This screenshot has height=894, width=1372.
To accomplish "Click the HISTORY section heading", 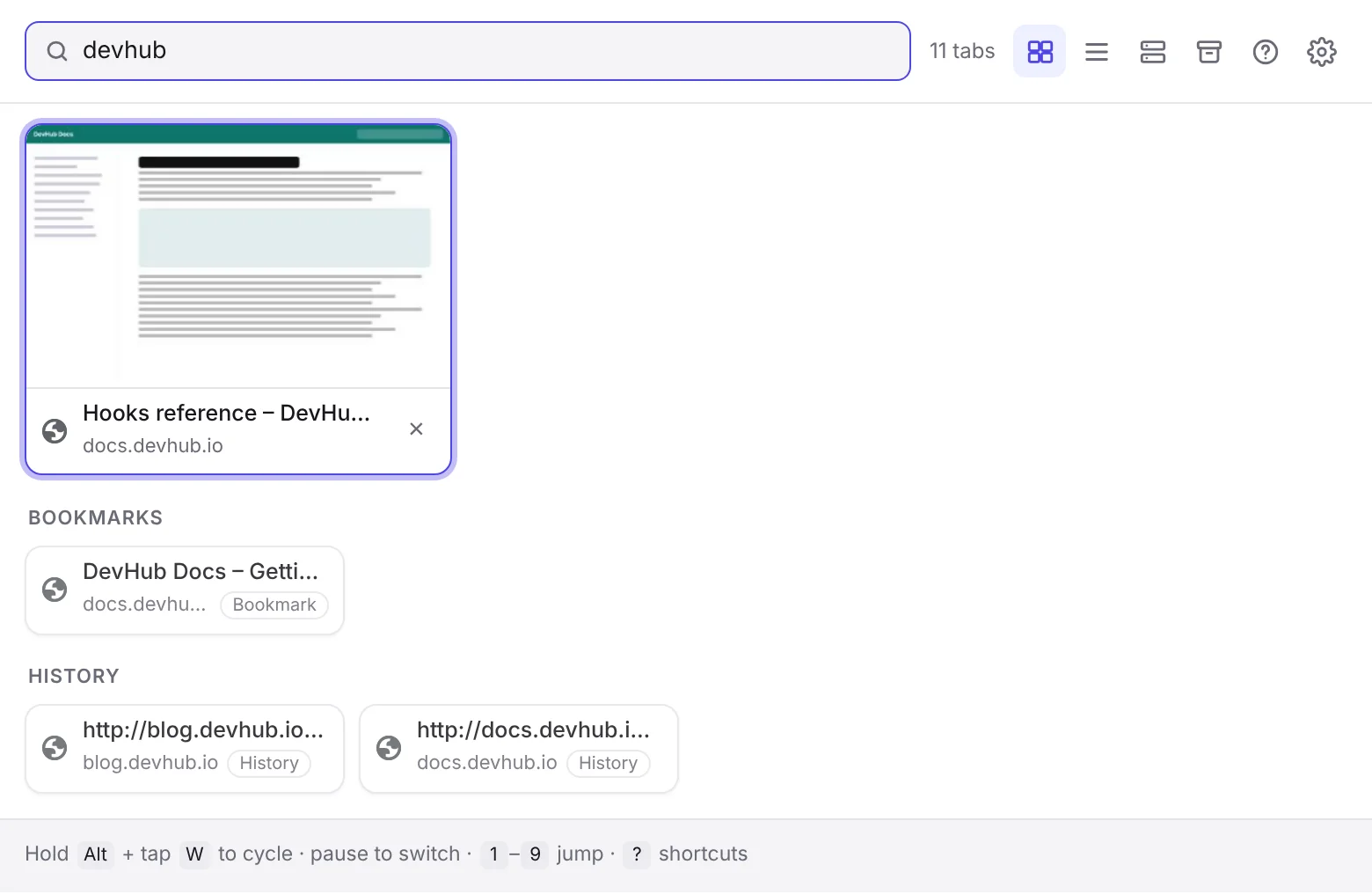I will click(74, 676).
